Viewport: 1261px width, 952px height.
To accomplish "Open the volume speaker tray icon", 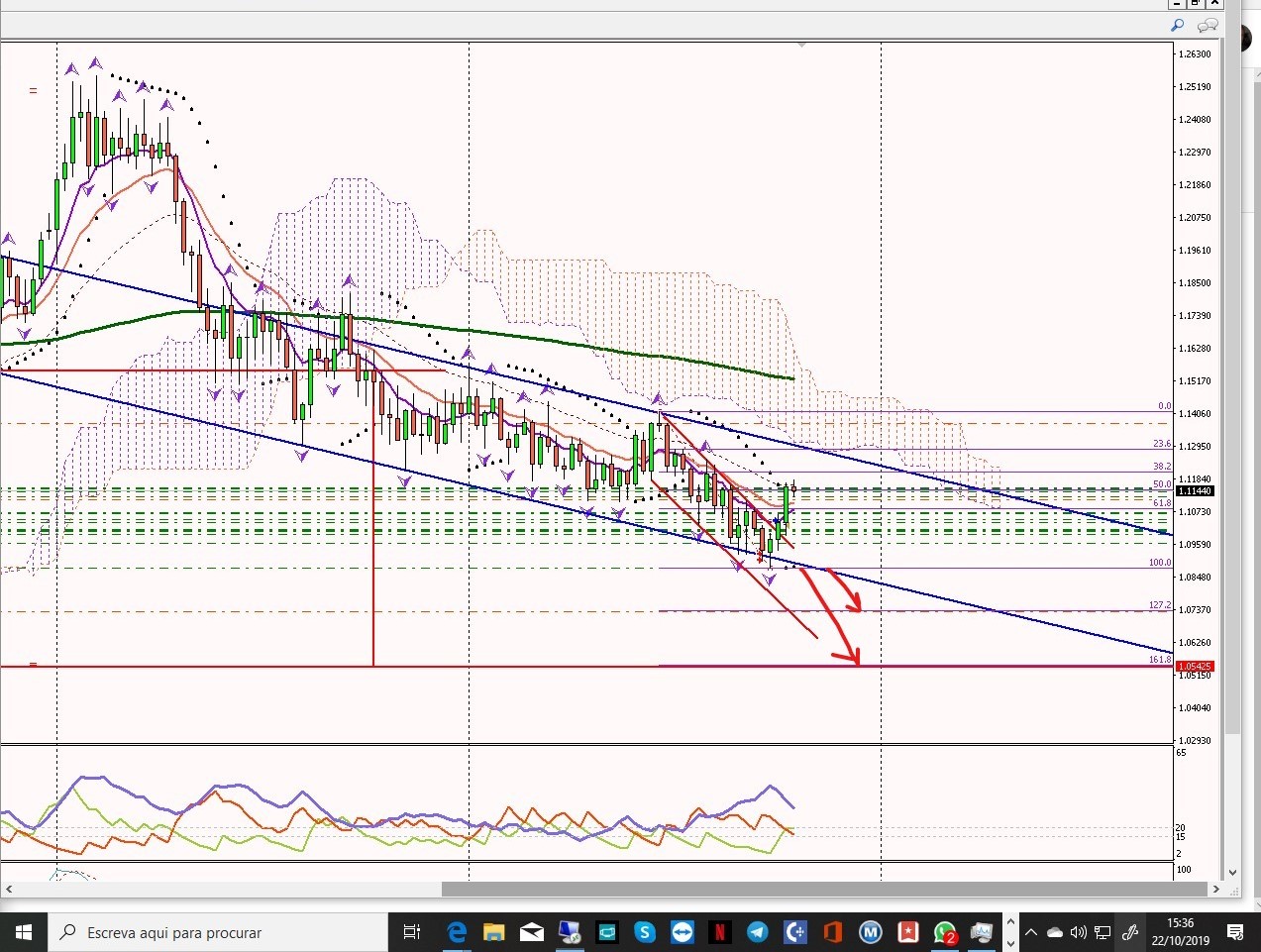I will [1078, 932].
